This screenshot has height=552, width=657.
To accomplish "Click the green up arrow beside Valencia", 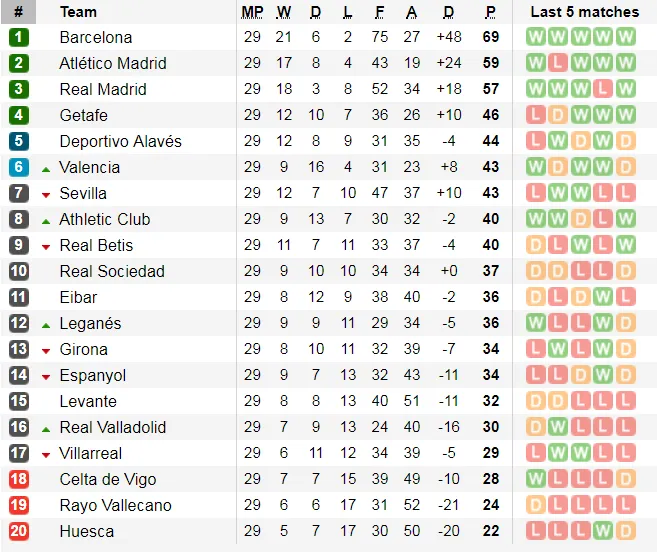I will [x=46, y=168].
